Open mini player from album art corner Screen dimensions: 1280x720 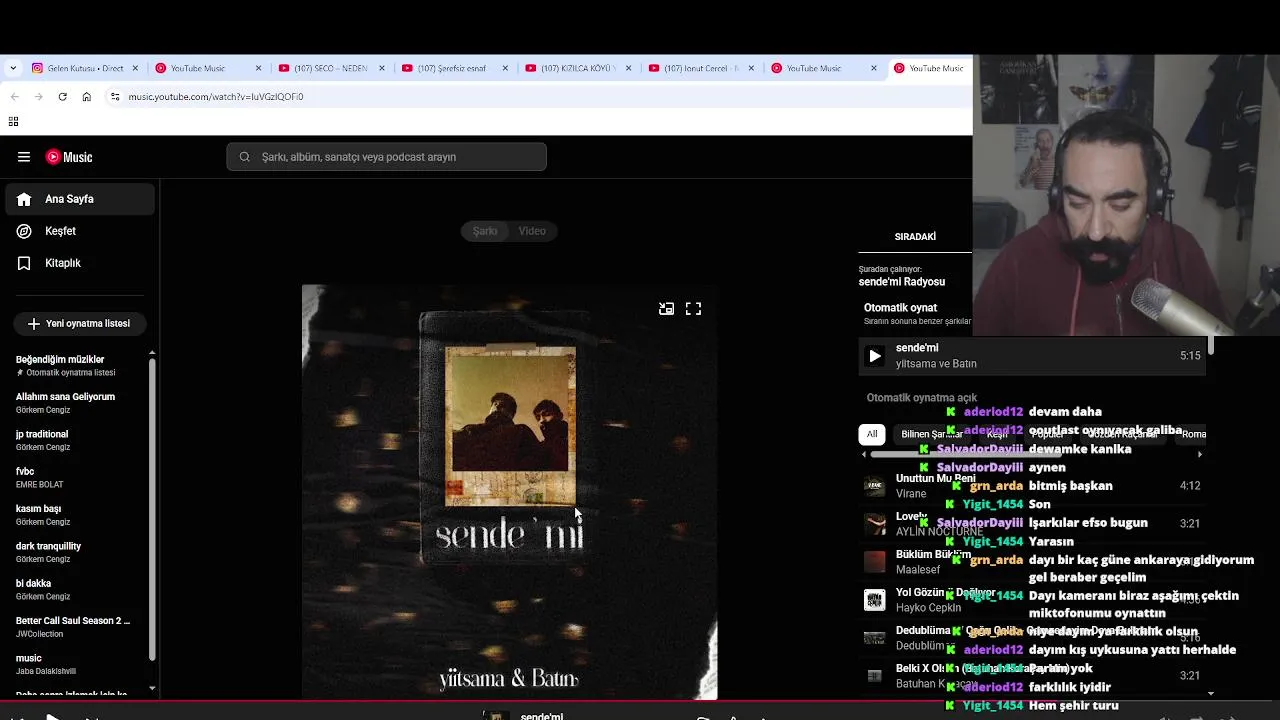tap(666, 309)
